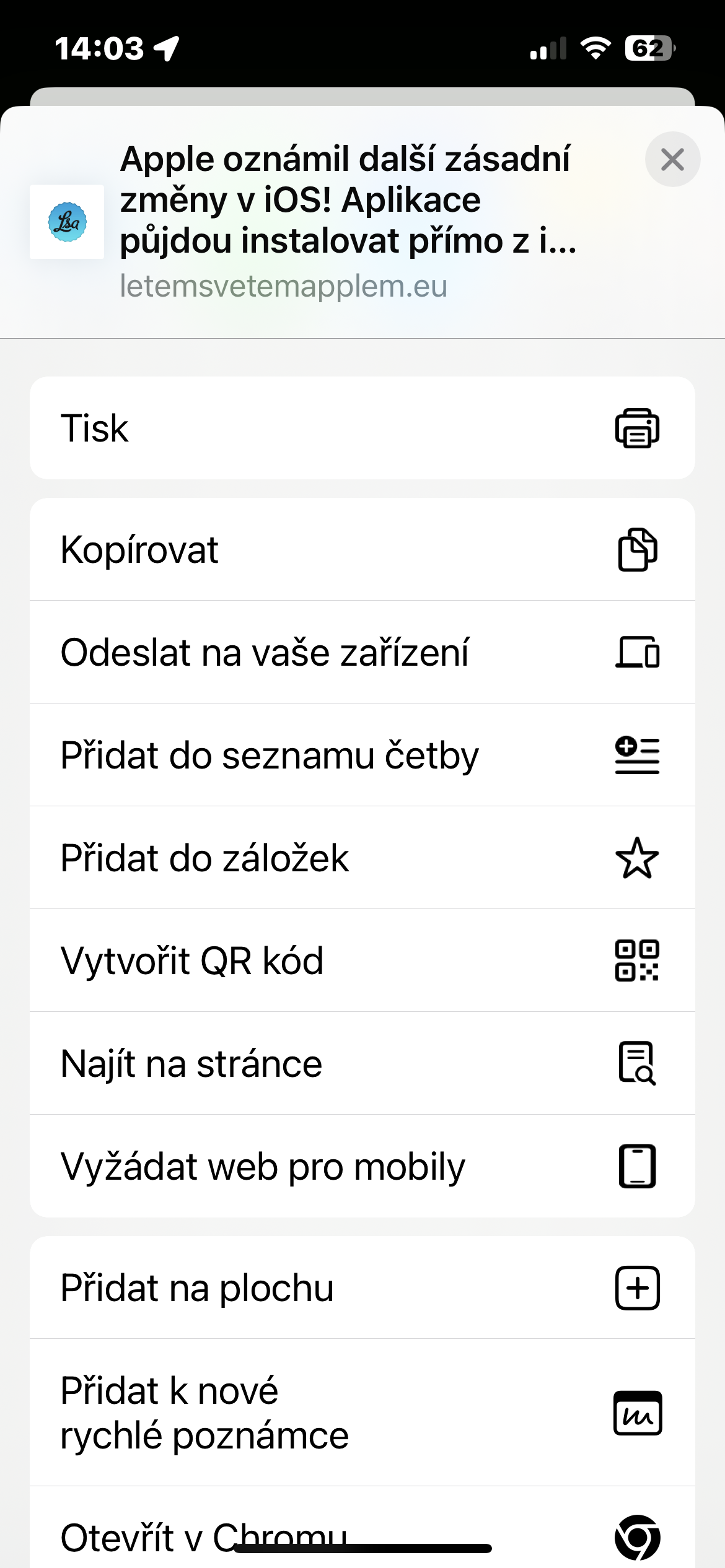Tap the plus square icon for Přidat na plochu

click(637, 1288)
